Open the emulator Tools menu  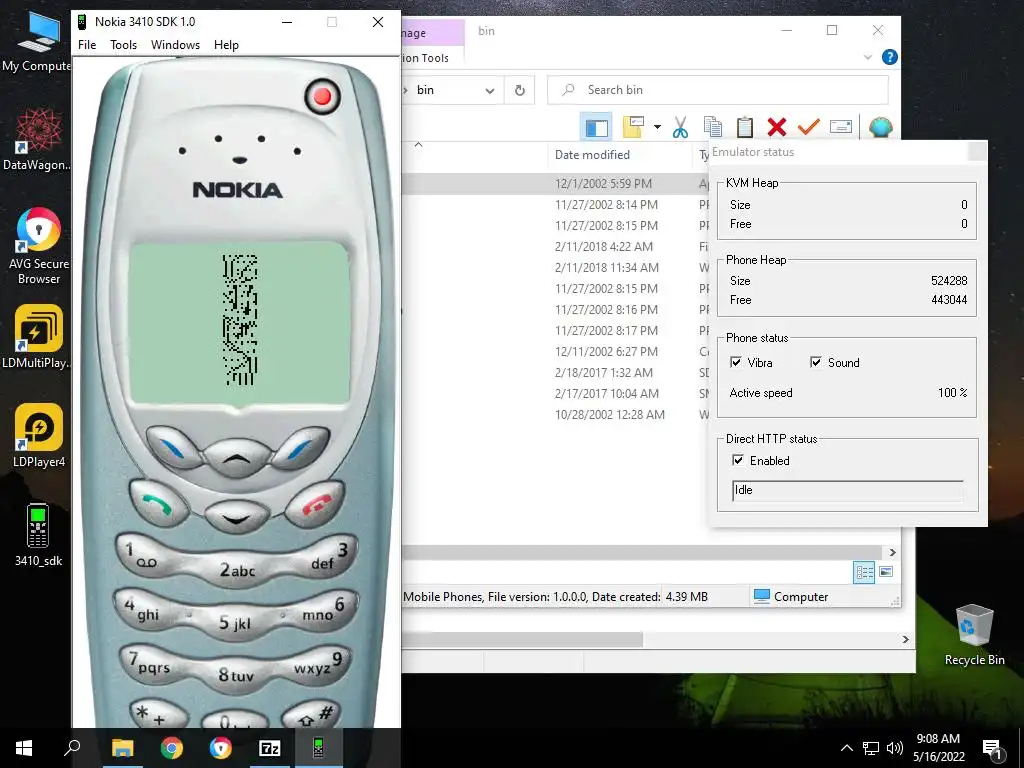(x=123, y=44)
